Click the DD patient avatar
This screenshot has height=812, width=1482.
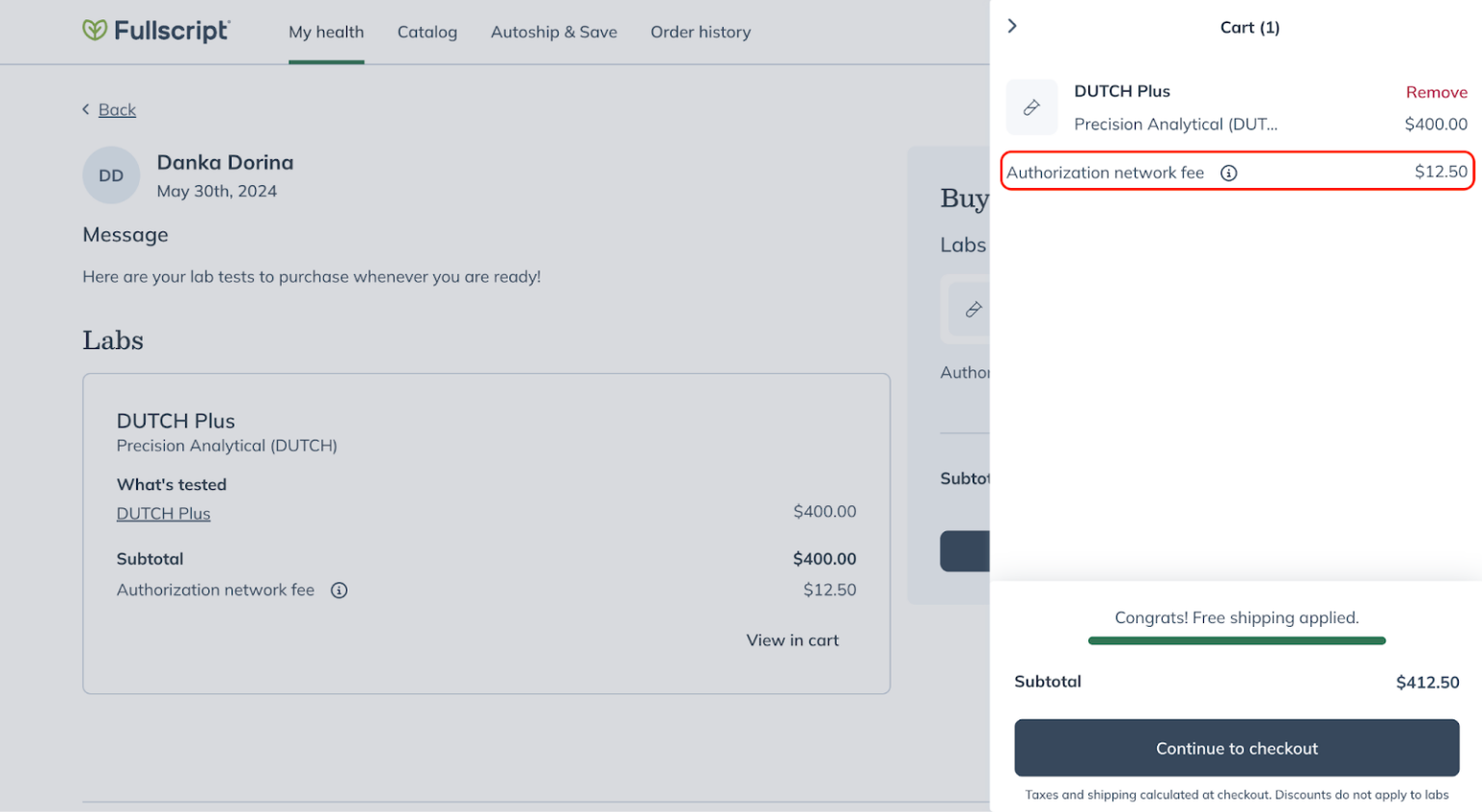111,176
